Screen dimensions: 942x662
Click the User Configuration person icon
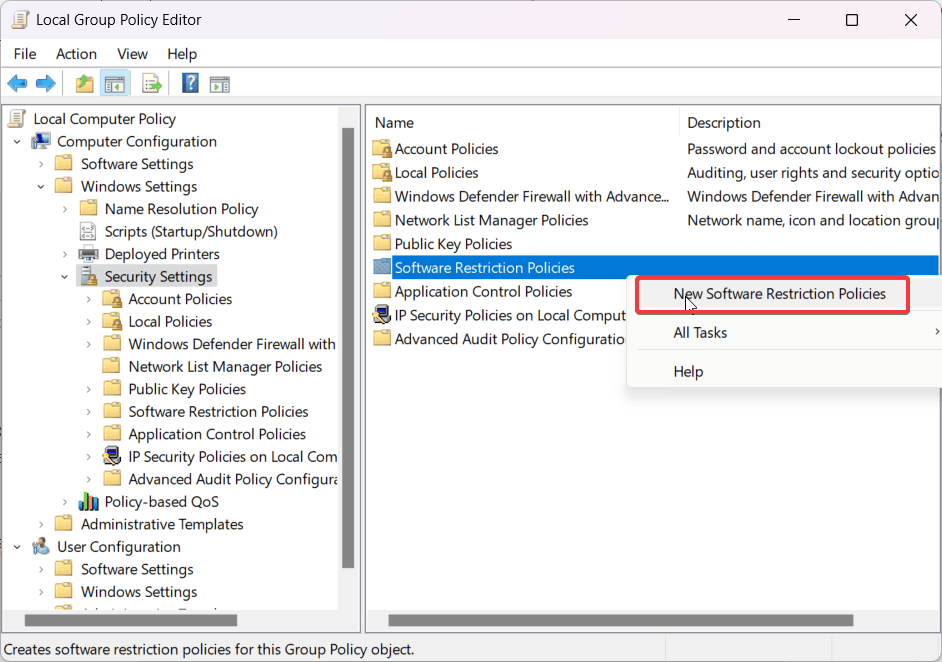(x=41, y=547)
